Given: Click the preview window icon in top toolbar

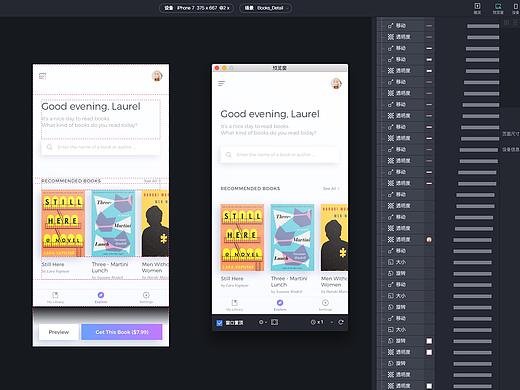Looking at the screenshot, I should tap(498, 8).
